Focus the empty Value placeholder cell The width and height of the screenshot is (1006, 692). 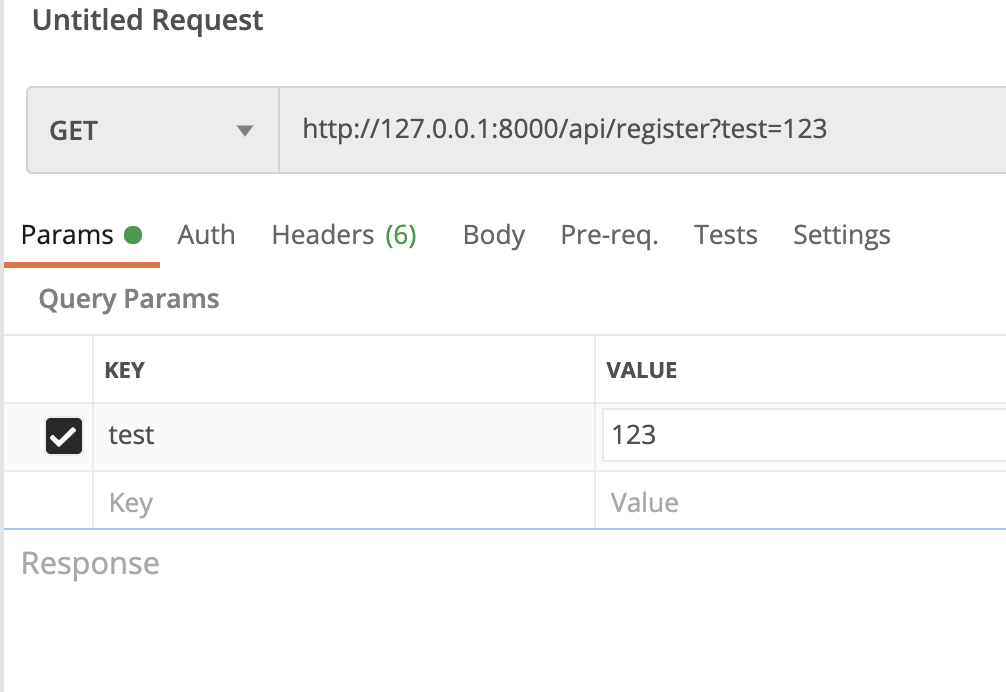[x=800, y=501]
